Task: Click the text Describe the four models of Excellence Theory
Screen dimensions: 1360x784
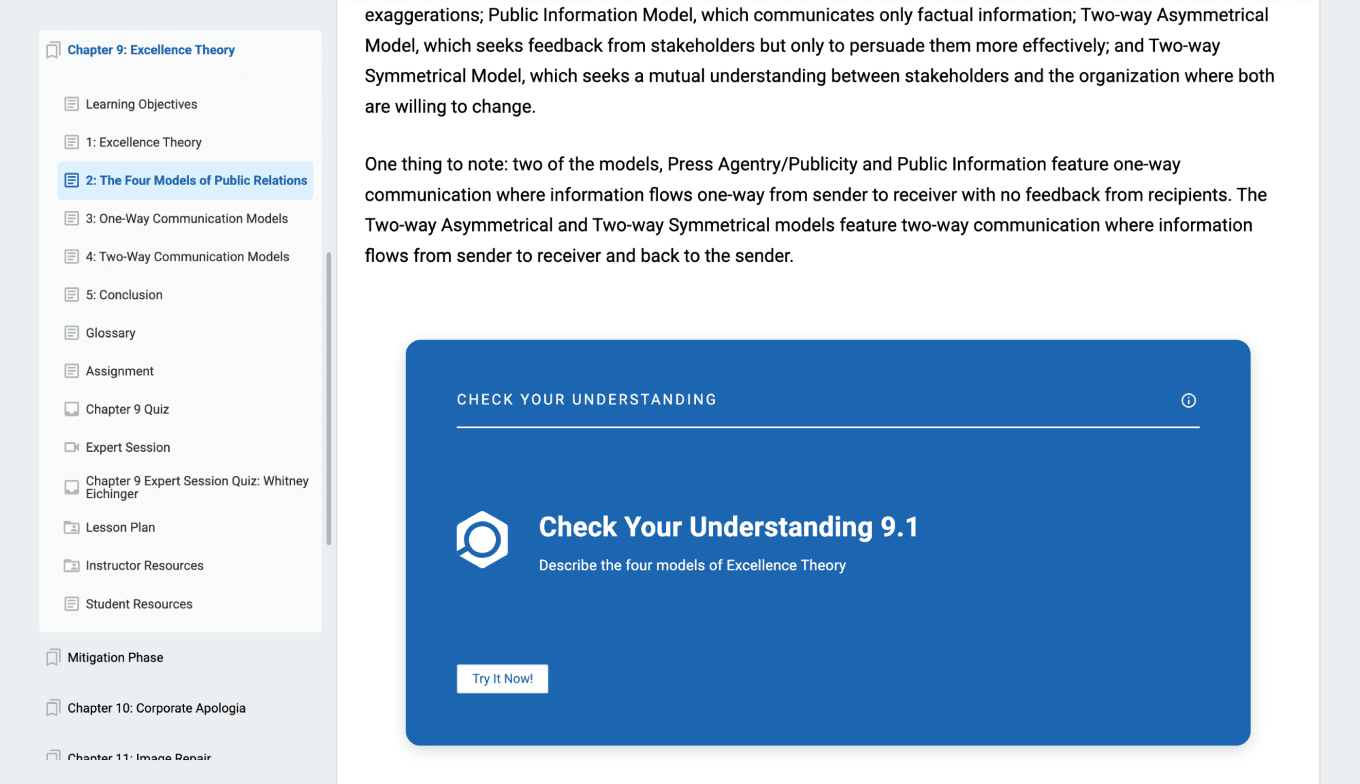Action: tap(692, 565)
